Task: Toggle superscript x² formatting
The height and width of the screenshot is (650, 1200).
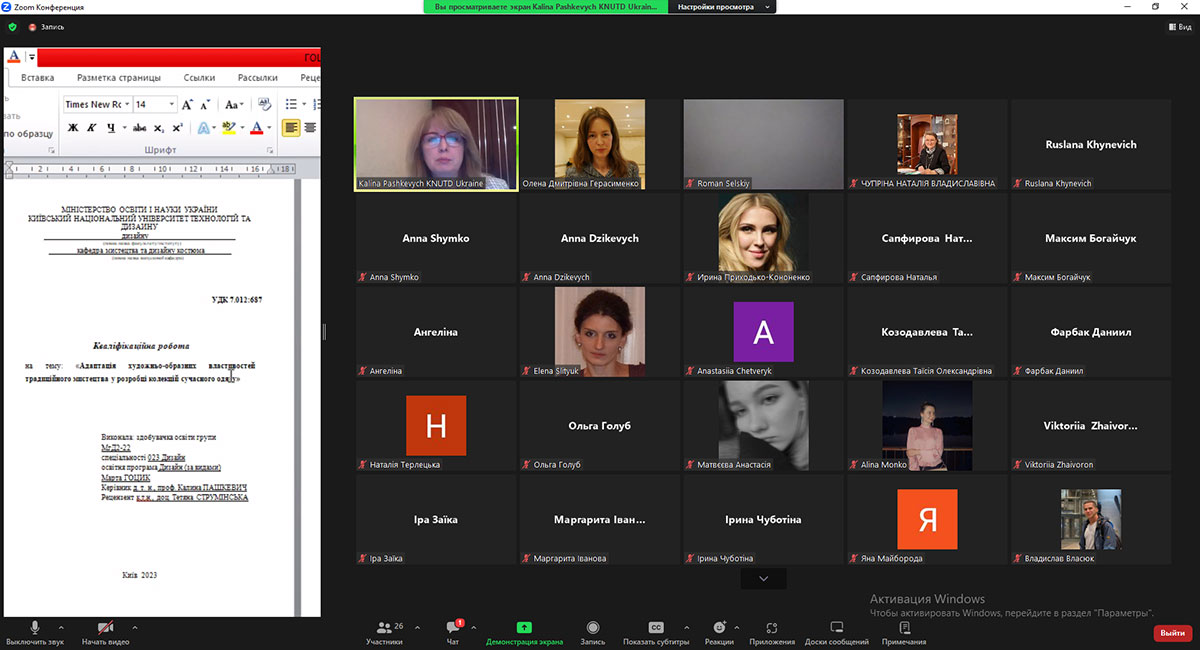Action: pyautogui.click(x=177, y=128)
